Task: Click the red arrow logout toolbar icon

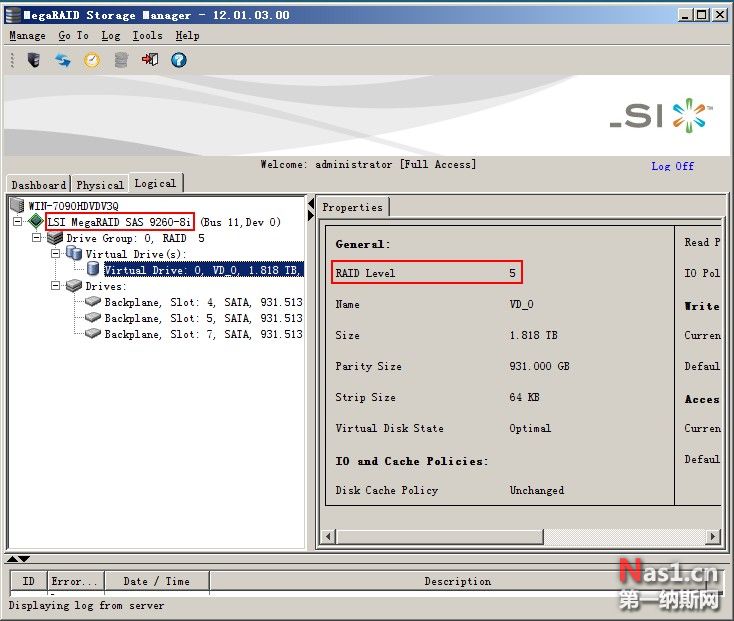Action: click(150, 59)
